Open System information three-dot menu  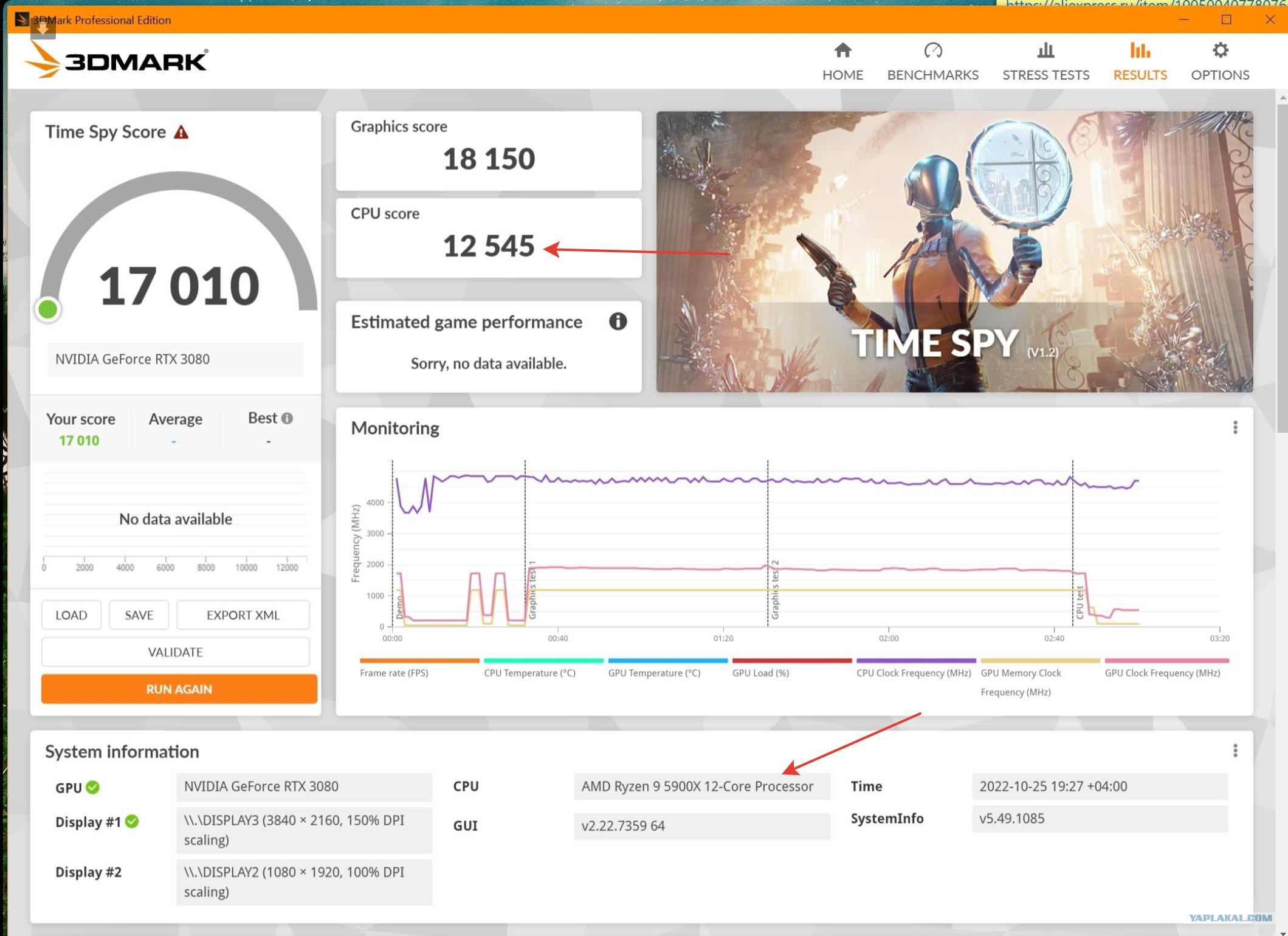pyautogui.click(x=1235, y=751)
